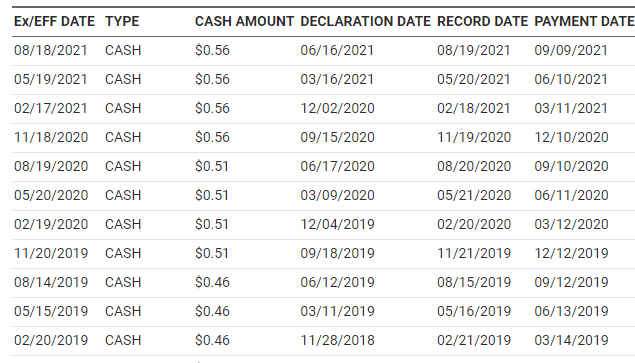Screen dimensions: 635x363
Task: Click declaration date 12/02/2020
Action: [x=337, y=109]
